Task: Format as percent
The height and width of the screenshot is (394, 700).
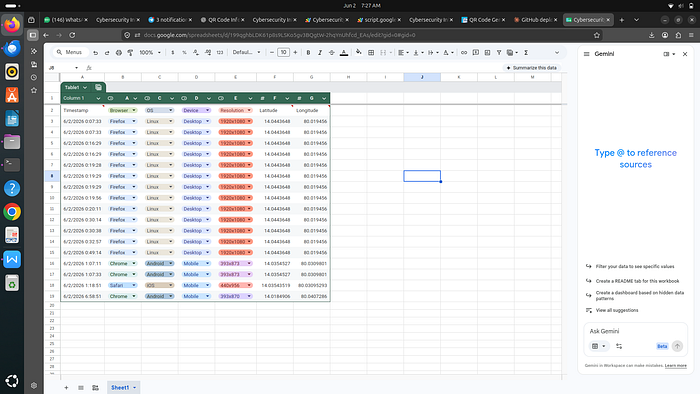Action: [184, 53]
